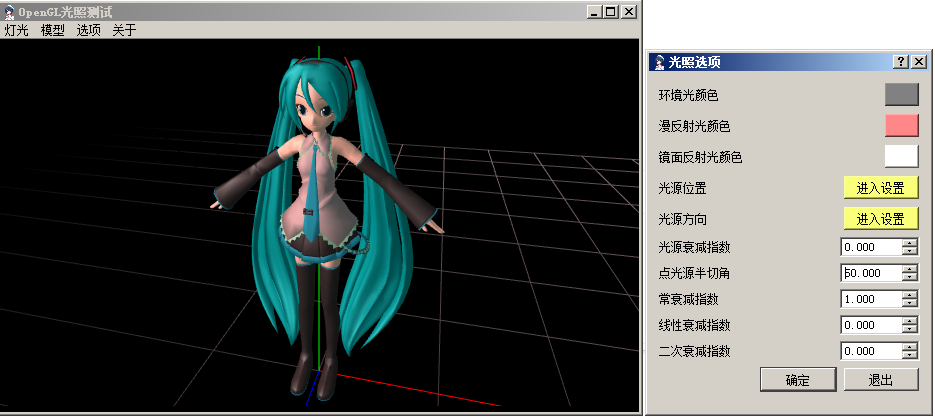Focus the 线性衰减指数 value field
Screen dimensions: 935x418
click(x=871, y=325)
